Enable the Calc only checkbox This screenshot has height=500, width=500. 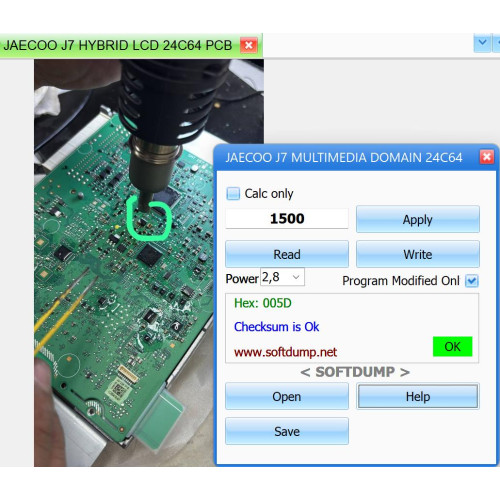[233, 194]
